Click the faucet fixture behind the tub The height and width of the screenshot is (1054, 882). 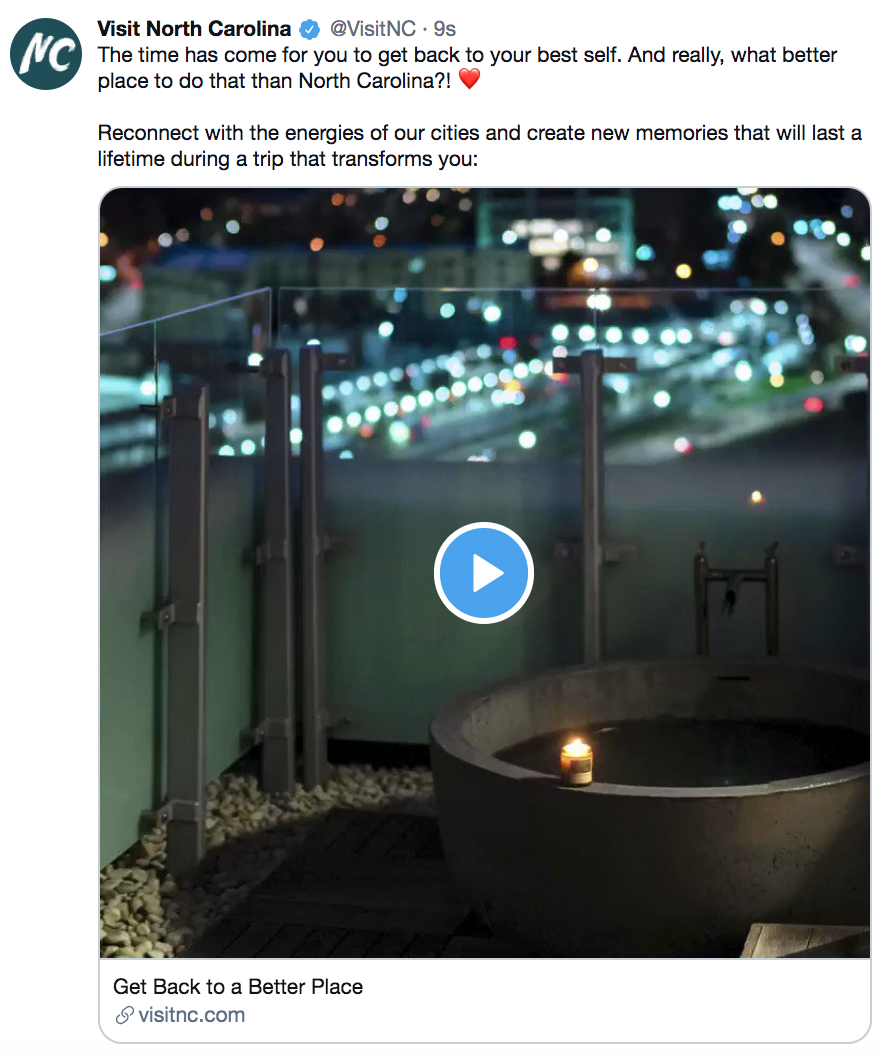736,598
